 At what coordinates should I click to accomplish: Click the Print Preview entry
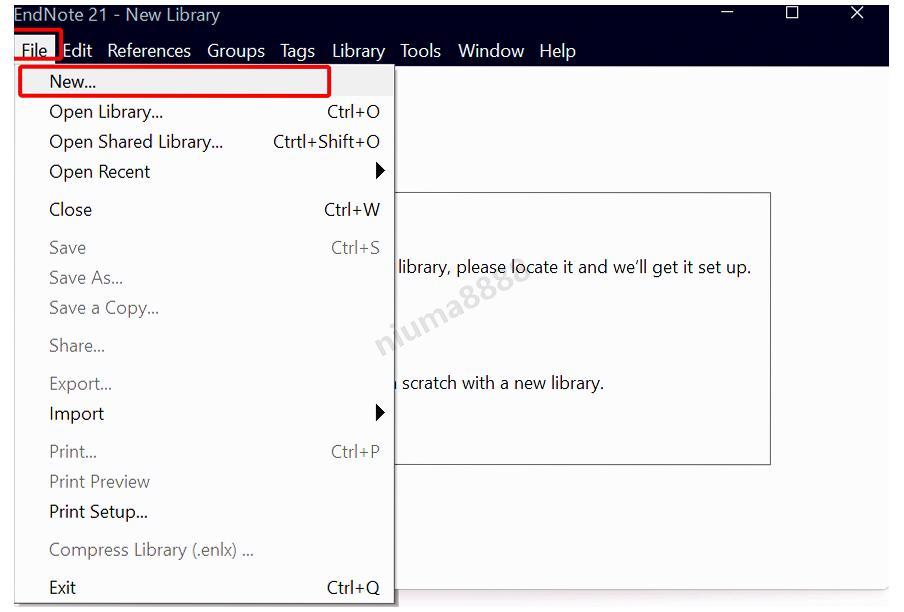click(x=205, y=481)
